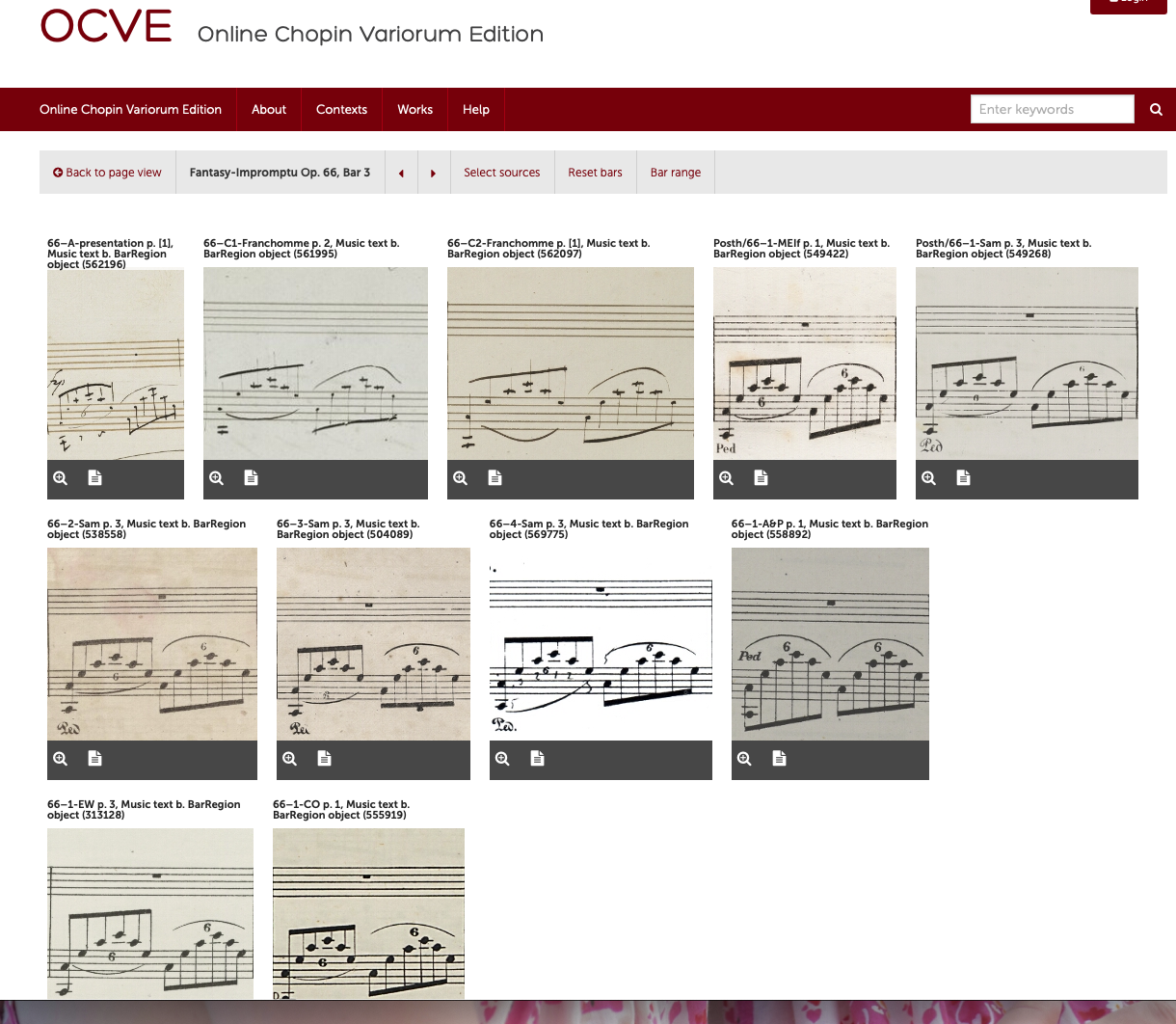This screenshot has width=1176, height=1024.
Task: Open document icon for 66-2-Sam source
Action: coord(94,759)
